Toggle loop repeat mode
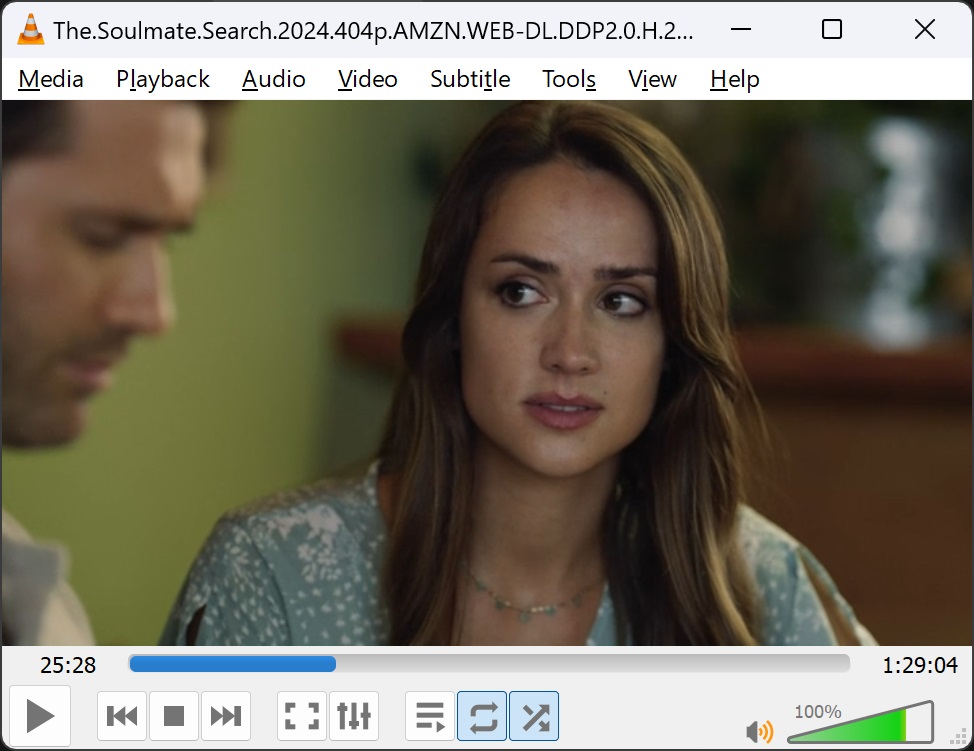974x751 pixels. click(x=482, y=716)
